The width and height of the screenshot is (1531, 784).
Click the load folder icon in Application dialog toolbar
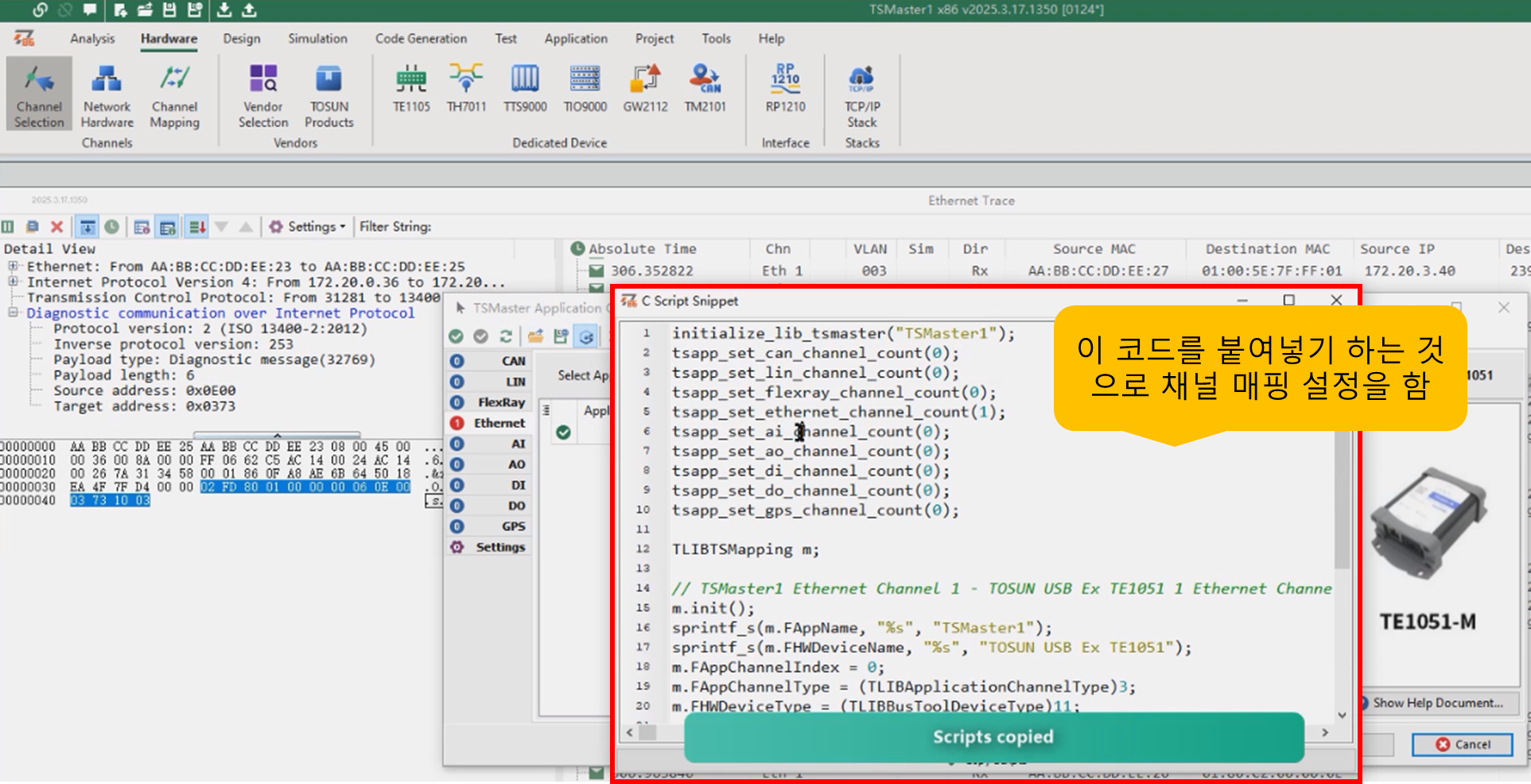coord(535,336)
